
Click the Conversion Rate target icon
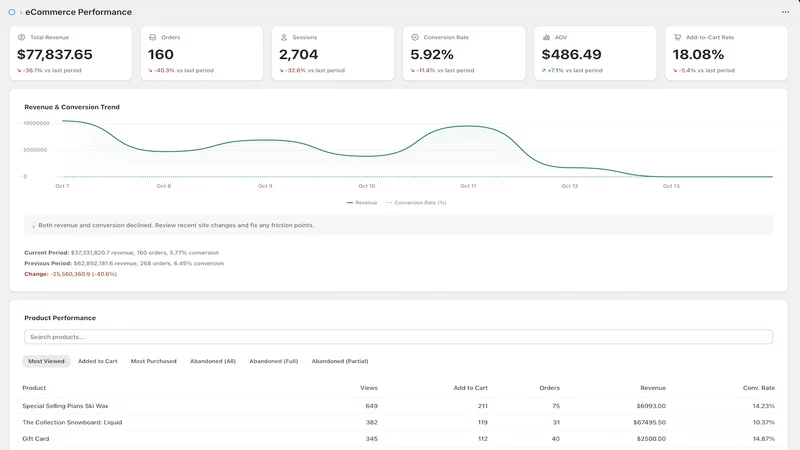(415, 37)
